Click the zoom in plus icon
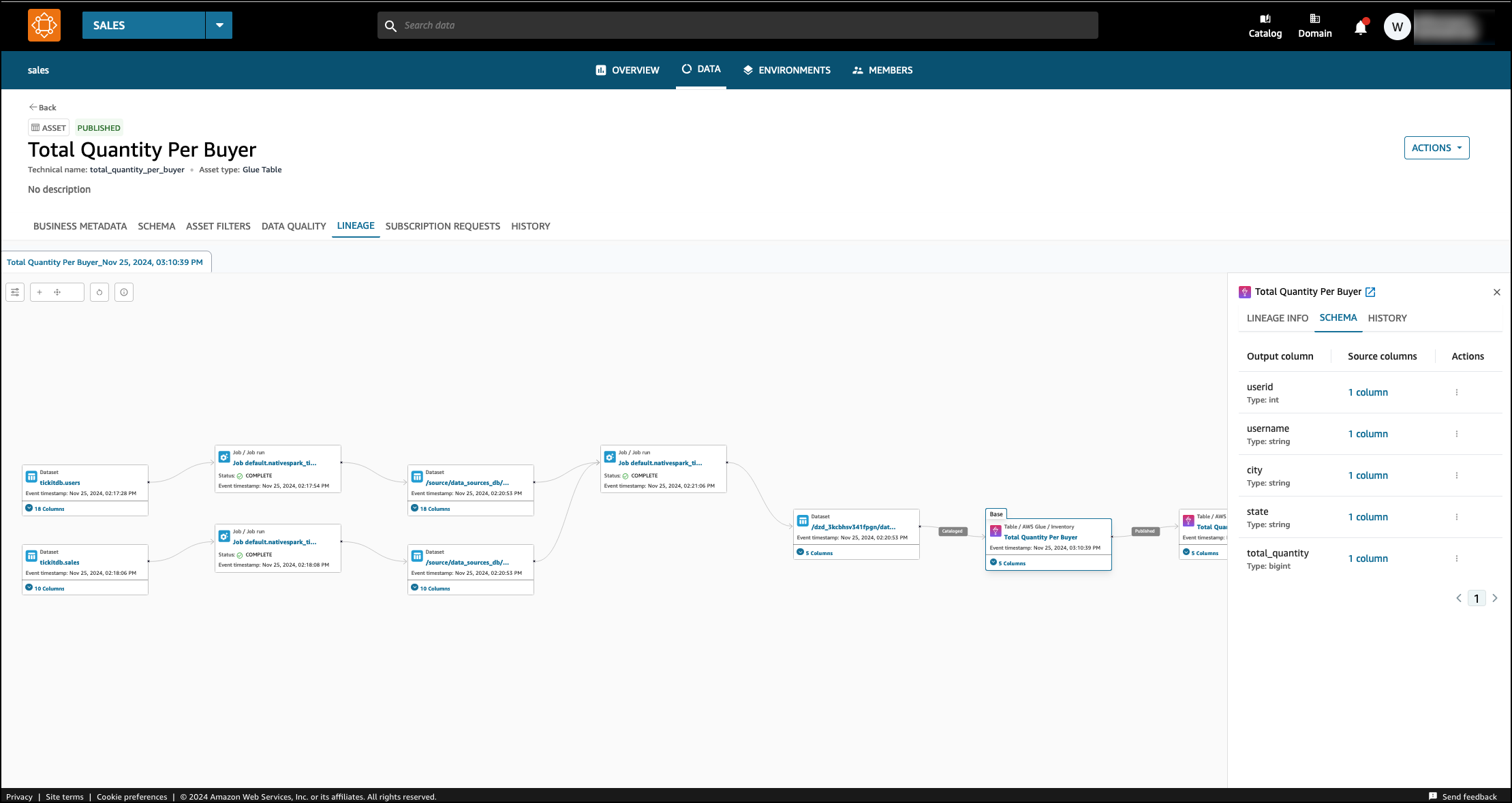The image size is (1512, 803). coord(40,292)
